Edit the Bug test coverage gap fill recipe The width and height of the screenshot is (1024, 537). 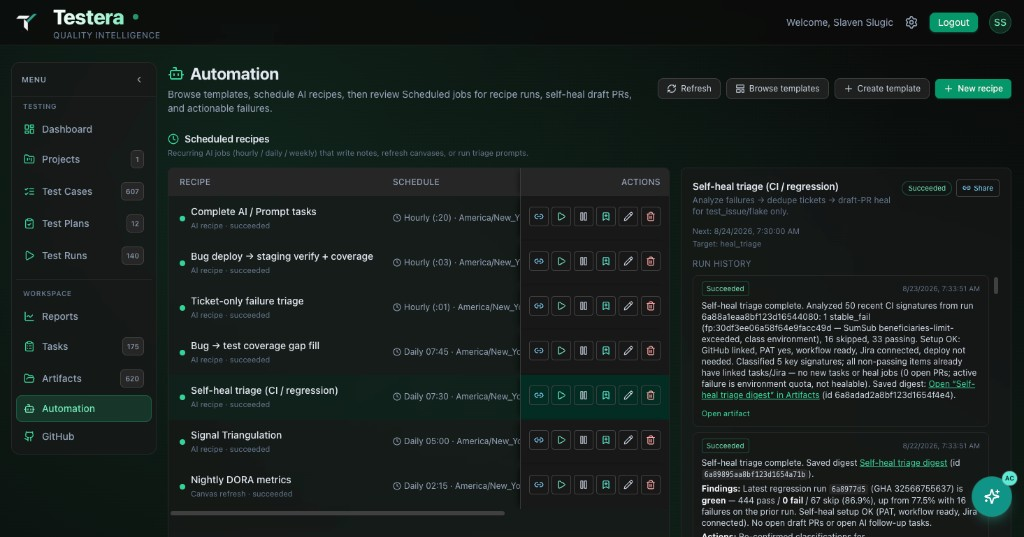628,351
